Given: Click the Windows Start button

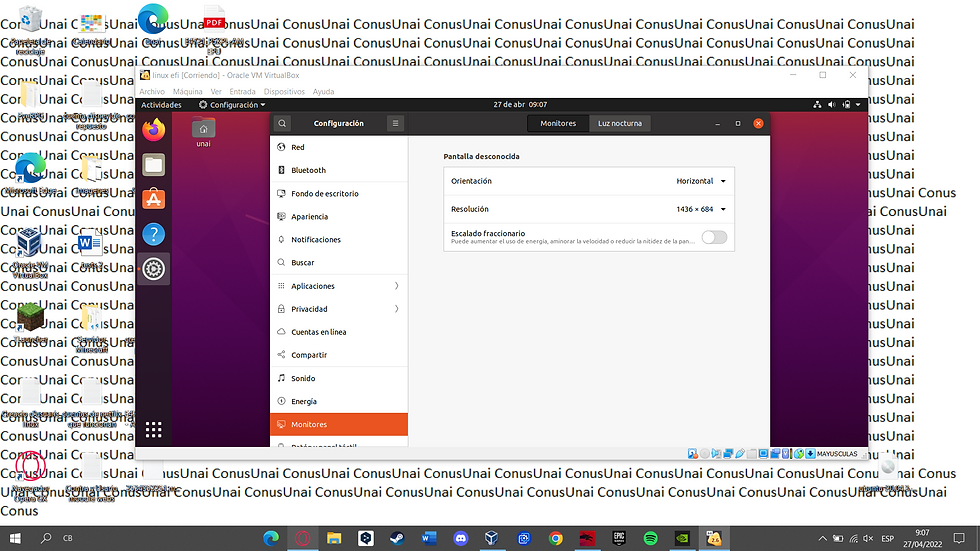Looking at the screenshot, I should point(15,538).
